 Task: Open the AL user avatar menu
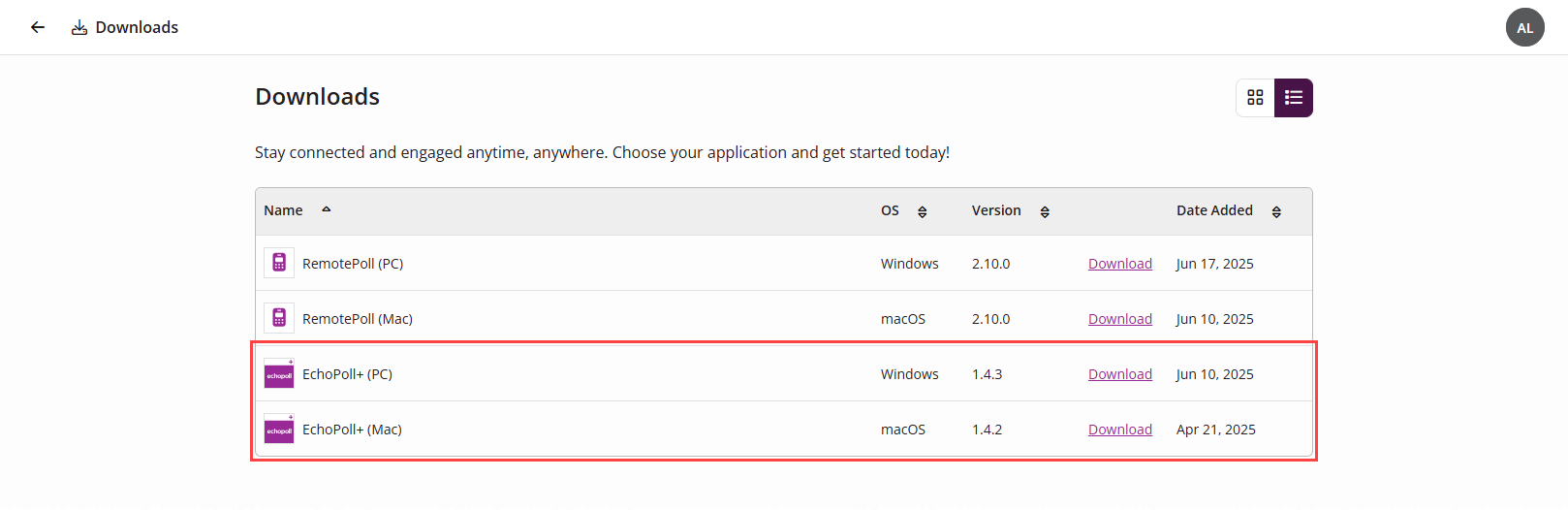1524,27
